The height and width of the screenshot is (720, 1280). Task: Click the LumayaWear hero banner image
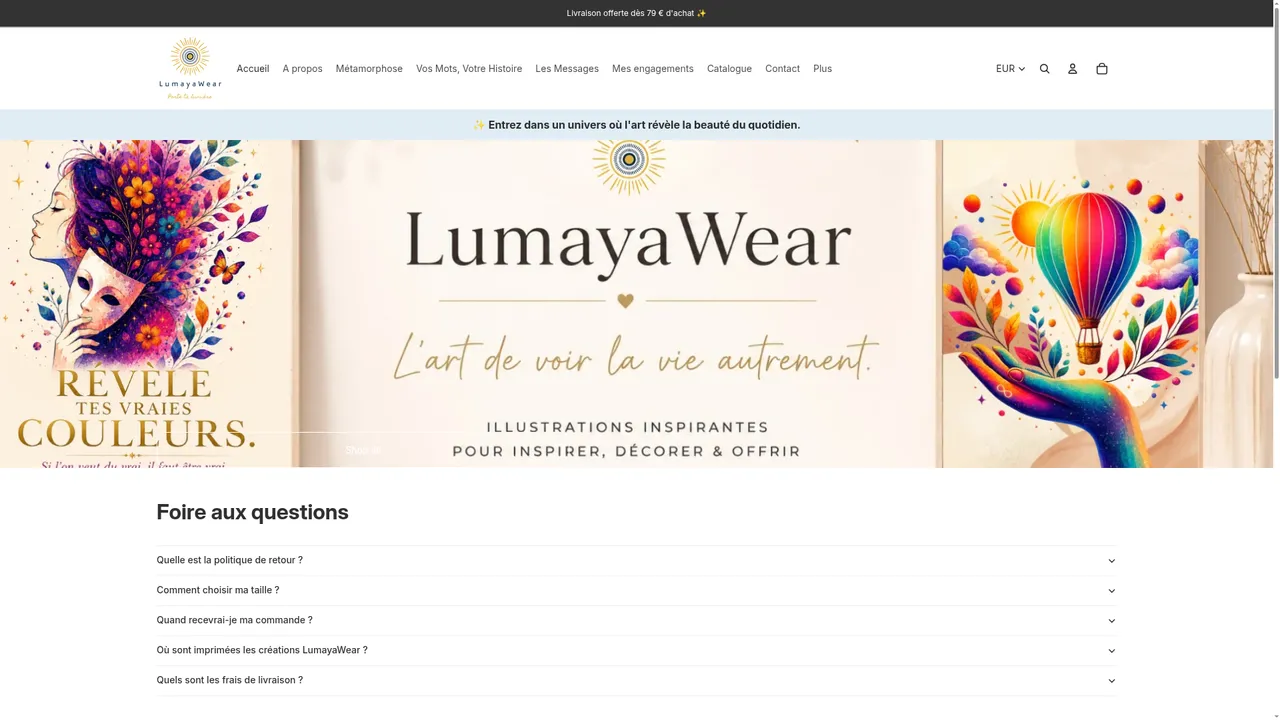[636, 304]
